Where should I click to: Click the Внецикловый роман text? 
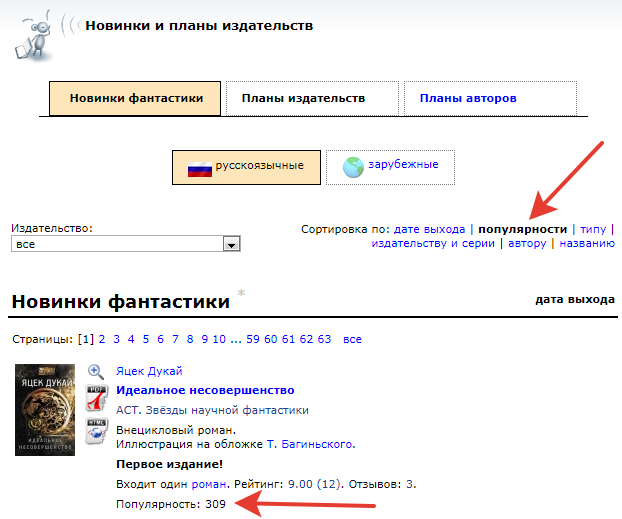[x=176, y=430]
